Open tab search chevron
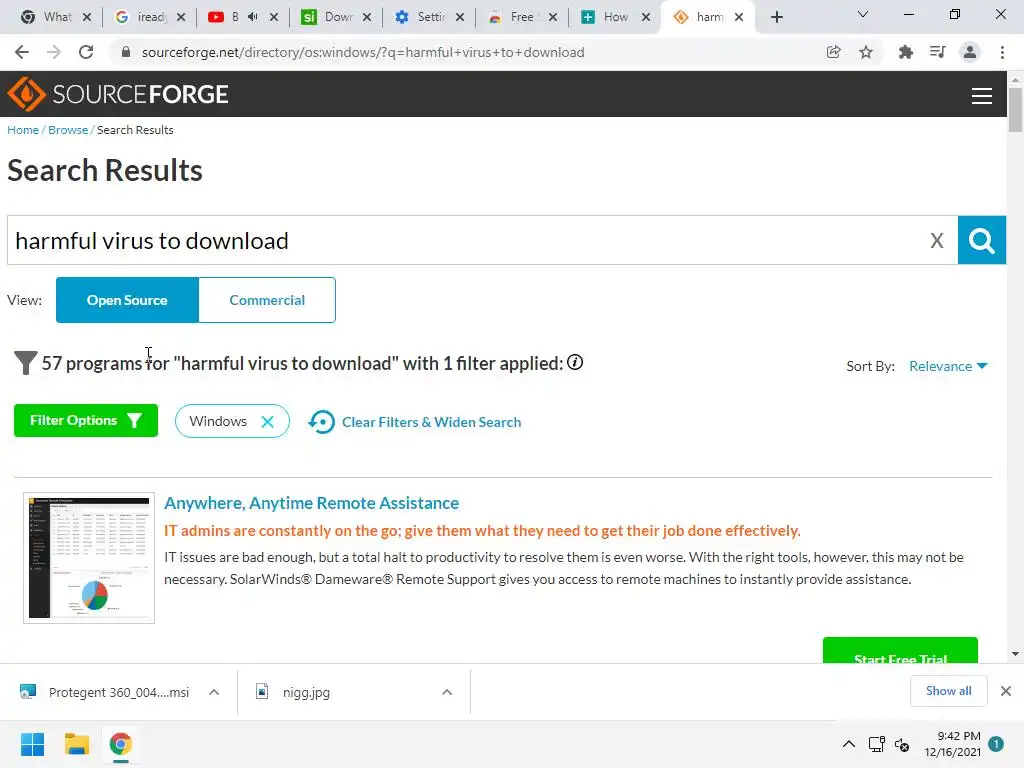The image size is (1024, 768). click(x=863, y=15)
